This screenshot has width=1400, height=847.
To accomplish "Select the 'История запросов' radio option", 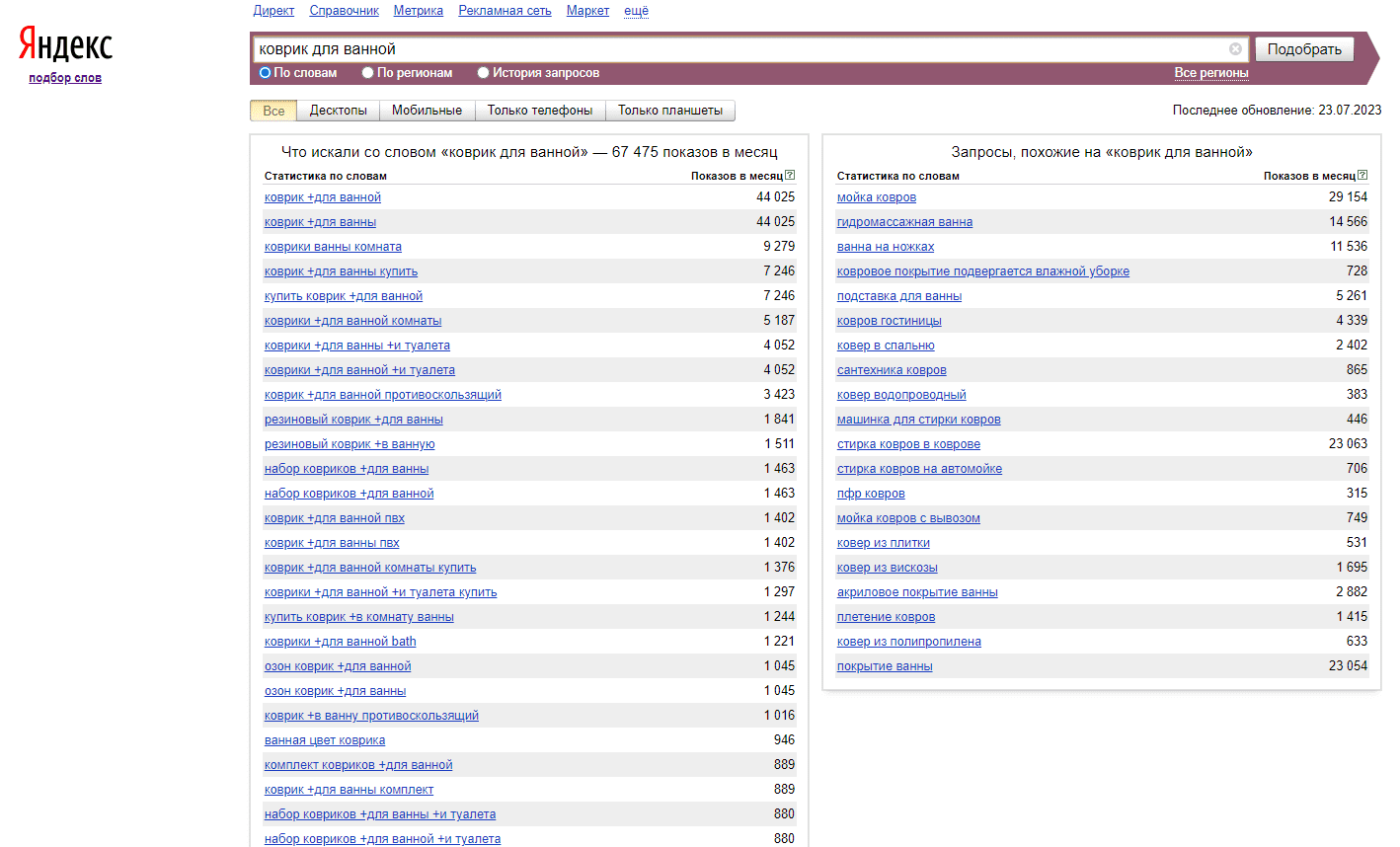I will coord(483,73).
